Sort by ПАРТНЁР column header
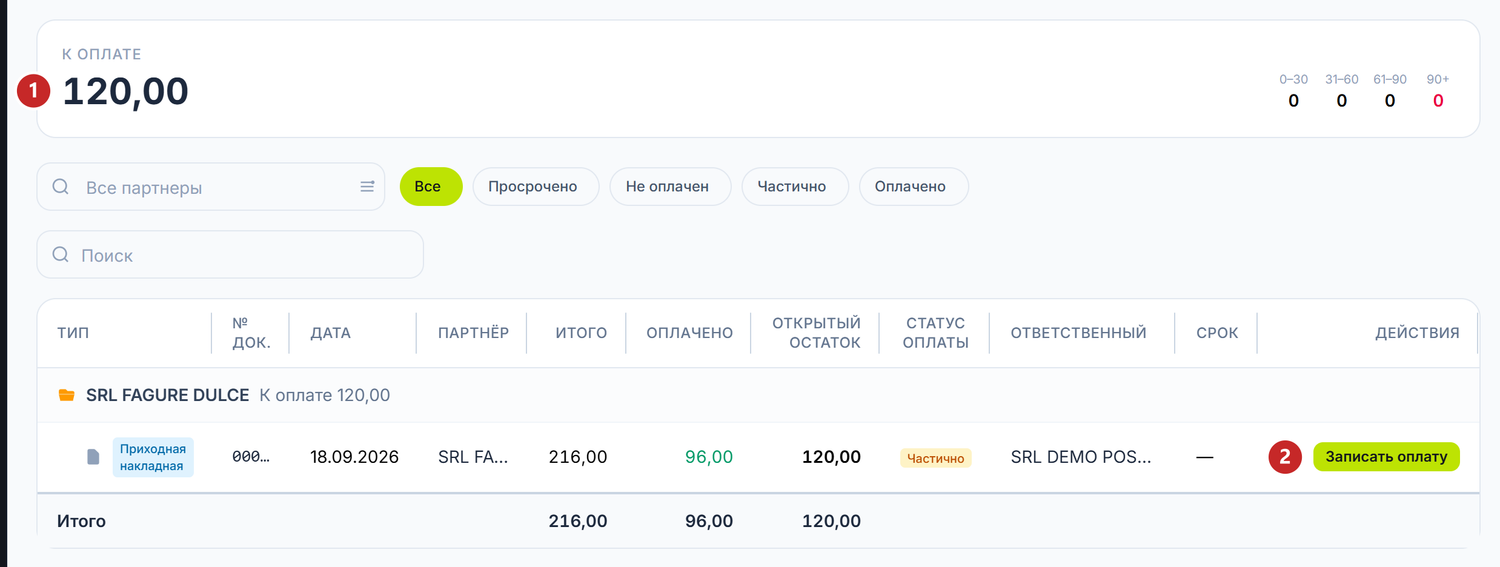Image resolution: width=1500 pixels, height=567 pixels. [473, 333]
